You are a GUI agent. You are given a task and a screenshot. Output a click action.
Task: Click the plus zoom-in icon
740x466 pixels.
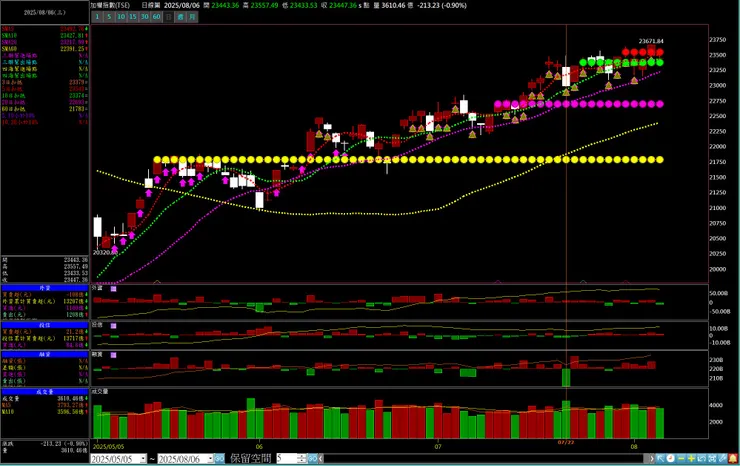pos(691,458)
